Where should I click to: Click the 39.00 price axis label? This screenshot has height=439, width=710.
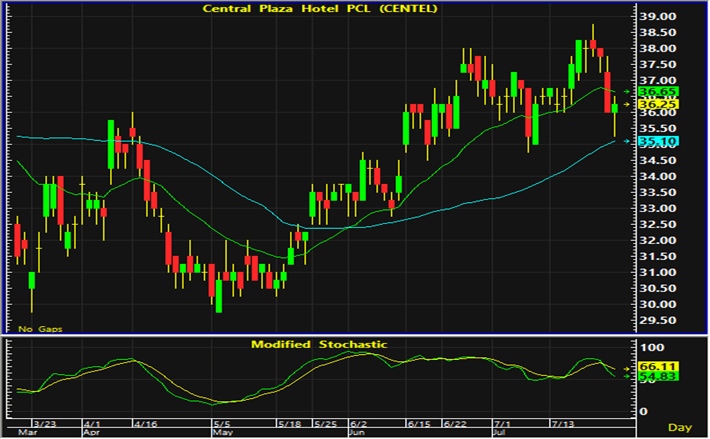[657, 16]
